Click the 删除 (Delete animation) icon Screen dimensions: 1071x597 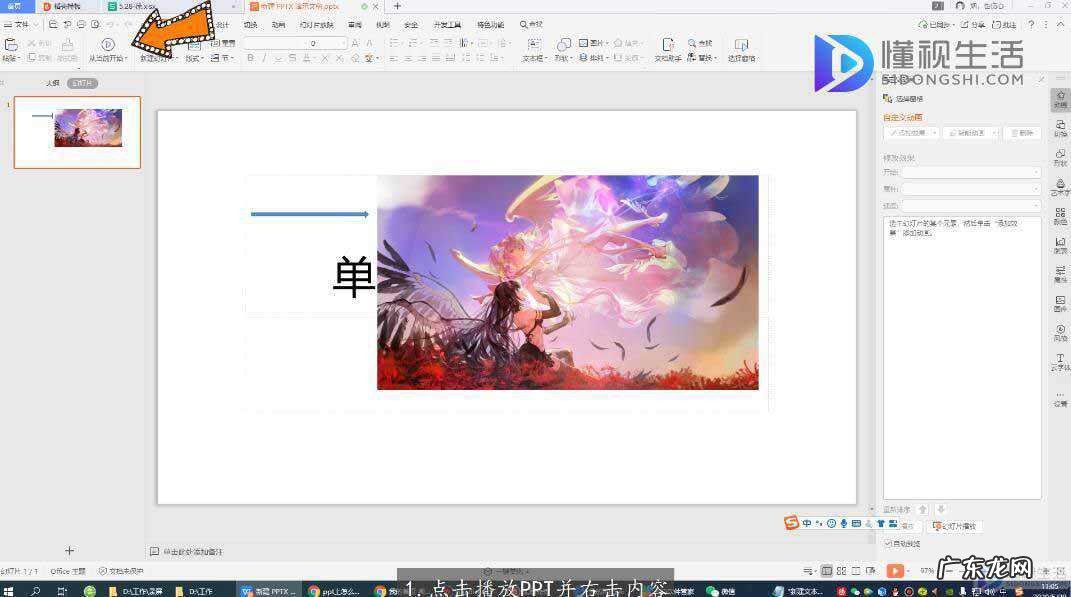click(x=1022, y=132)
